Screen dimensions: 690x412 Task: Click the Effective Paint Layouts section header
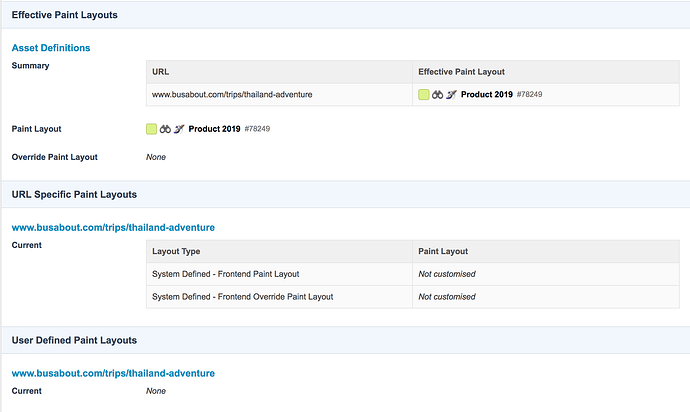(x=65, y=15)
